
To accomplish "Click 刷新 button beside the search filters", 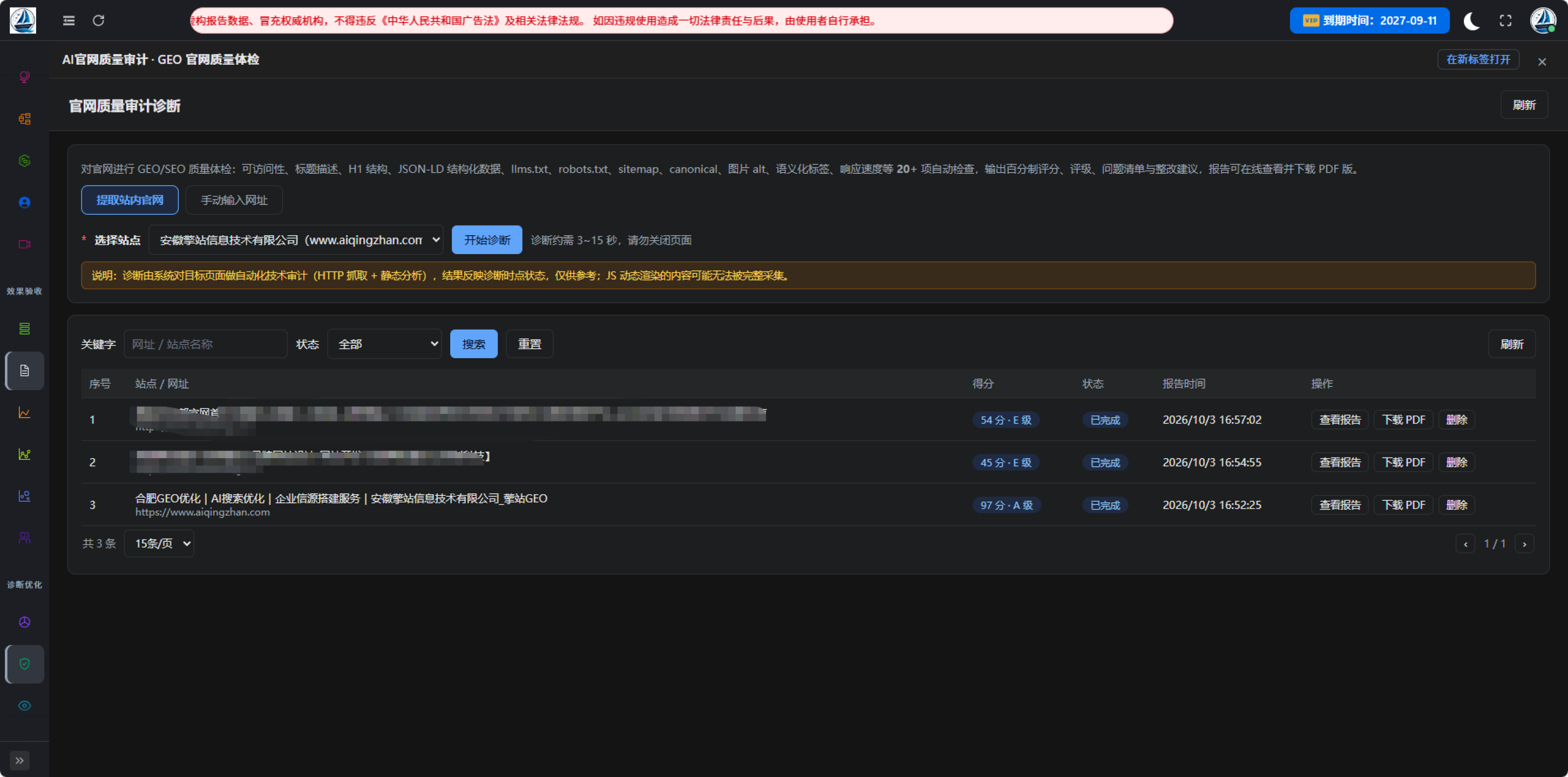I will coord(1512,344).
